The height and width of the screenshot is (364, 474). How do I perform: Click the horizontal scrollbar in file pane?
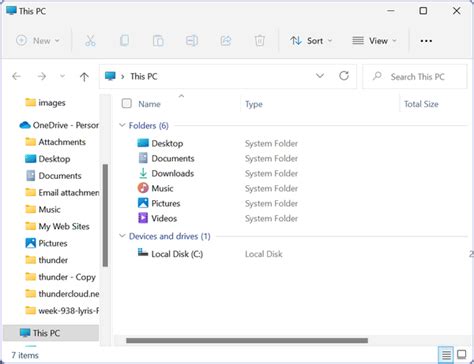coord(247,340)
